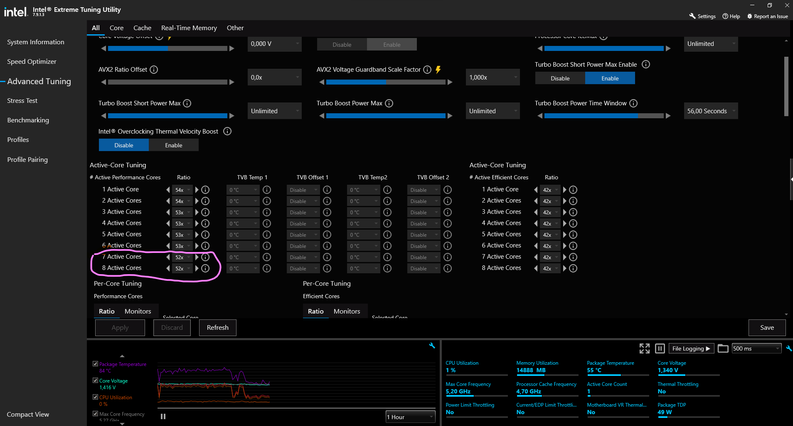Screen dimensions: 793x426
Task: Switch to the Other tab
Action: 235,28
